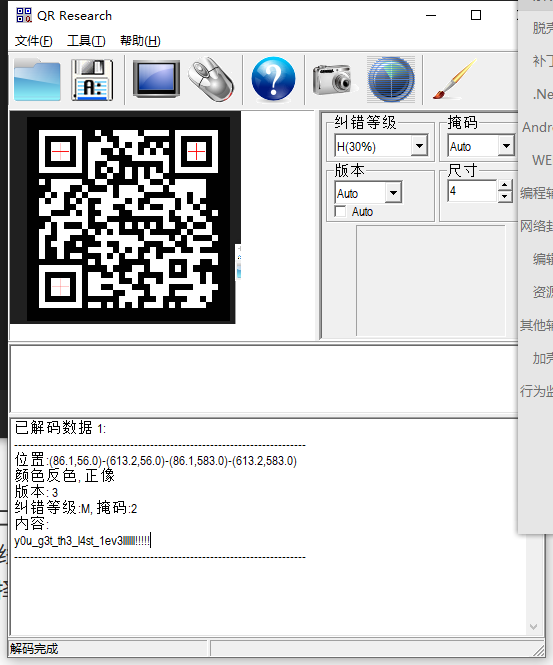Screen dimensions: 553x665
Task: Click the empty input text area
Action: [x=264, y=378]
